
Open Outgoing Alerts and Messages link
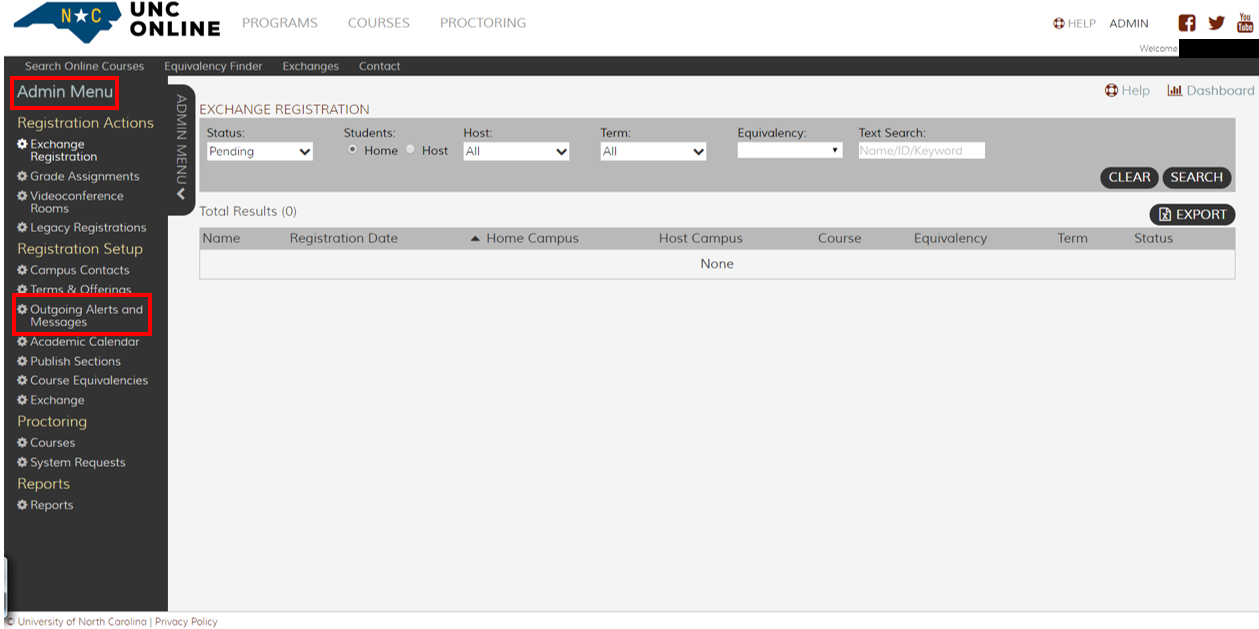click(86, 316)
